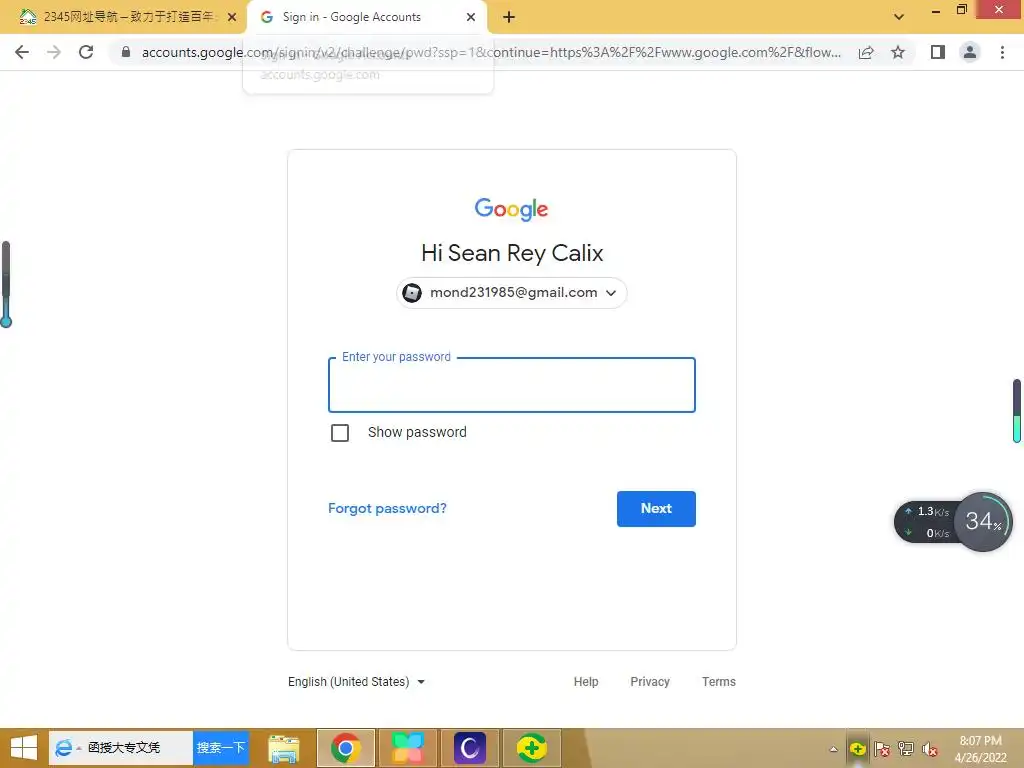Click the green plus tray icon

[857, 749]
